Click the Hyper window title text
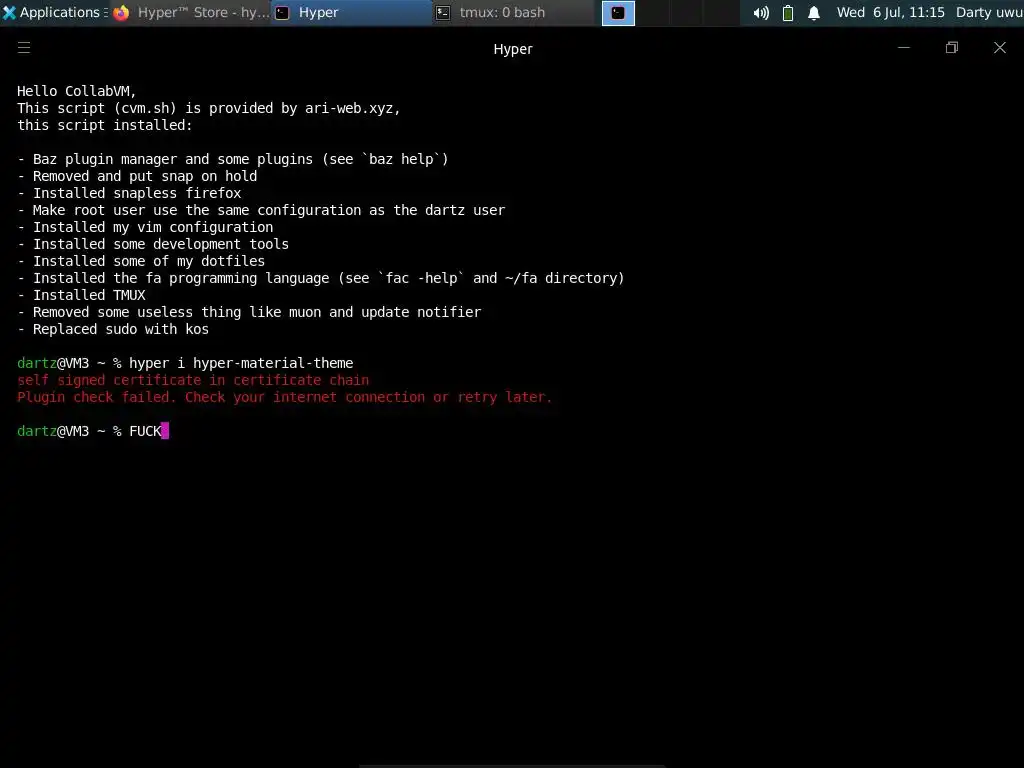The image size is (1024, 768). [x=513, y=49]
